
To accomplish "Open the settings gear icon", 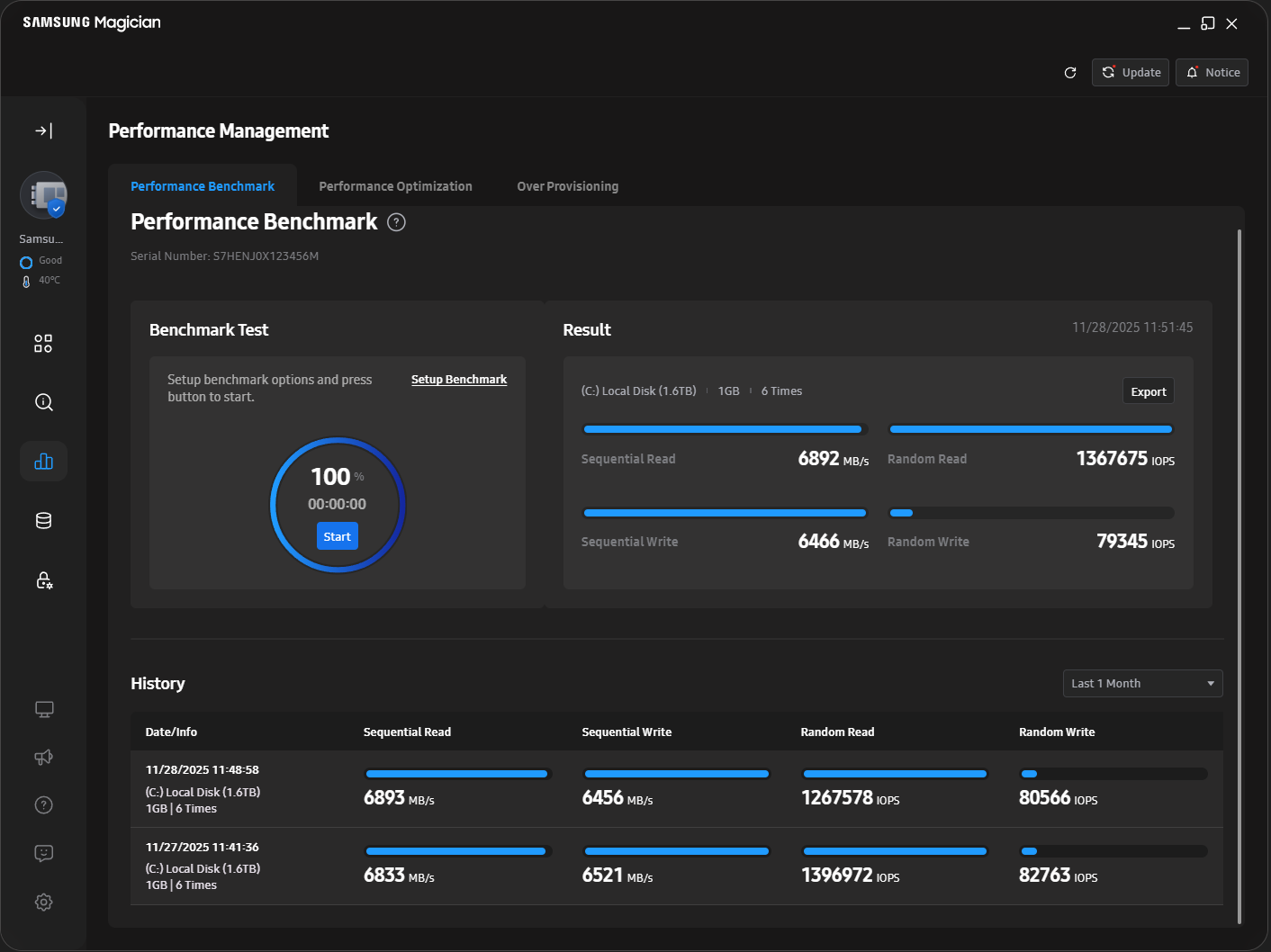I will (x=43, y=902).
